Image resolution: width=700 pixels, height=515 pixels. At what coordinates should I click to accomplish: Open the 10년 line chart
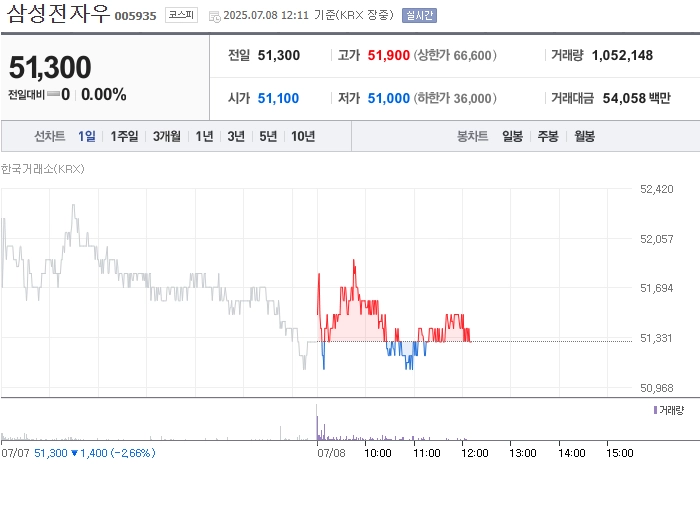(x=303, y=136)
